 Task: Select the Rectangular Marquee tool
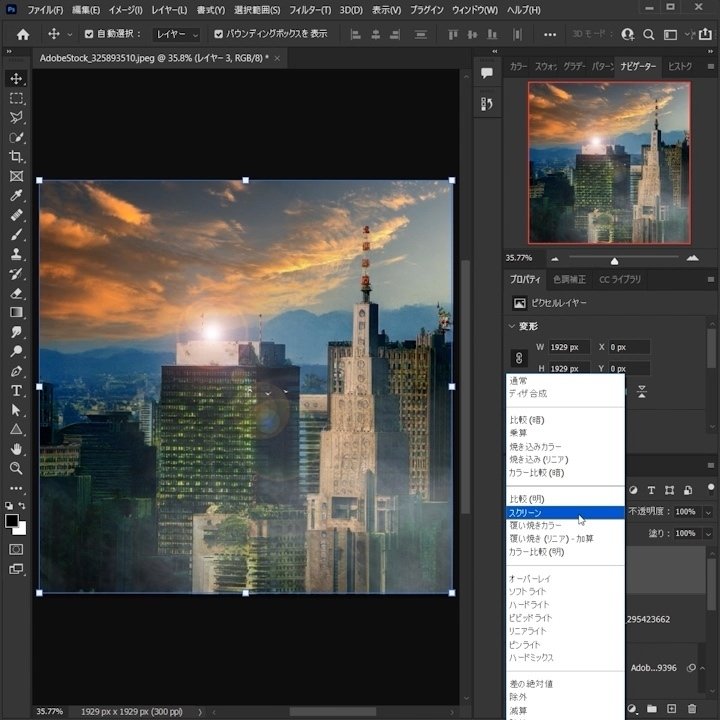coord(16,98)
